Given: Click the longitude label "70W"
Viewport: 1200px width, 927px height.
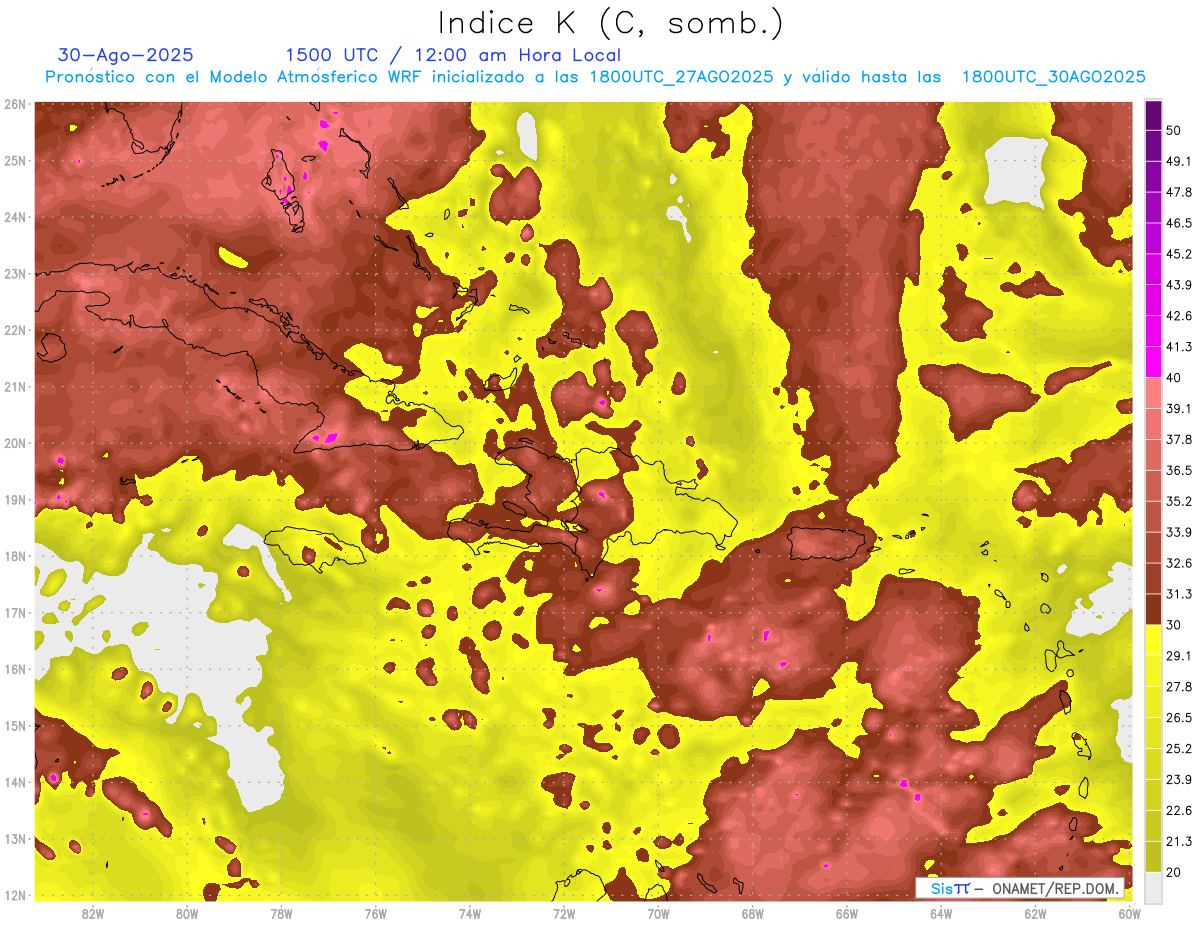Looking at the screenshot, I should click(658, 913).
